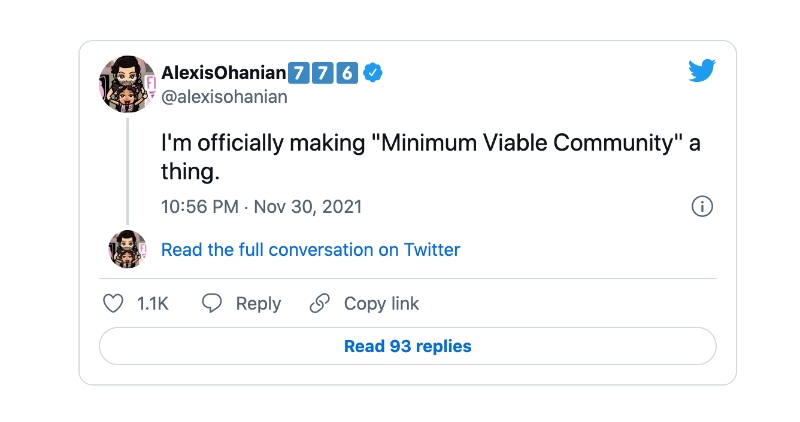The height and width of the screenshot is (422, 800).
Task: Click the Twitter bird logo
Action: click(702, 70)
